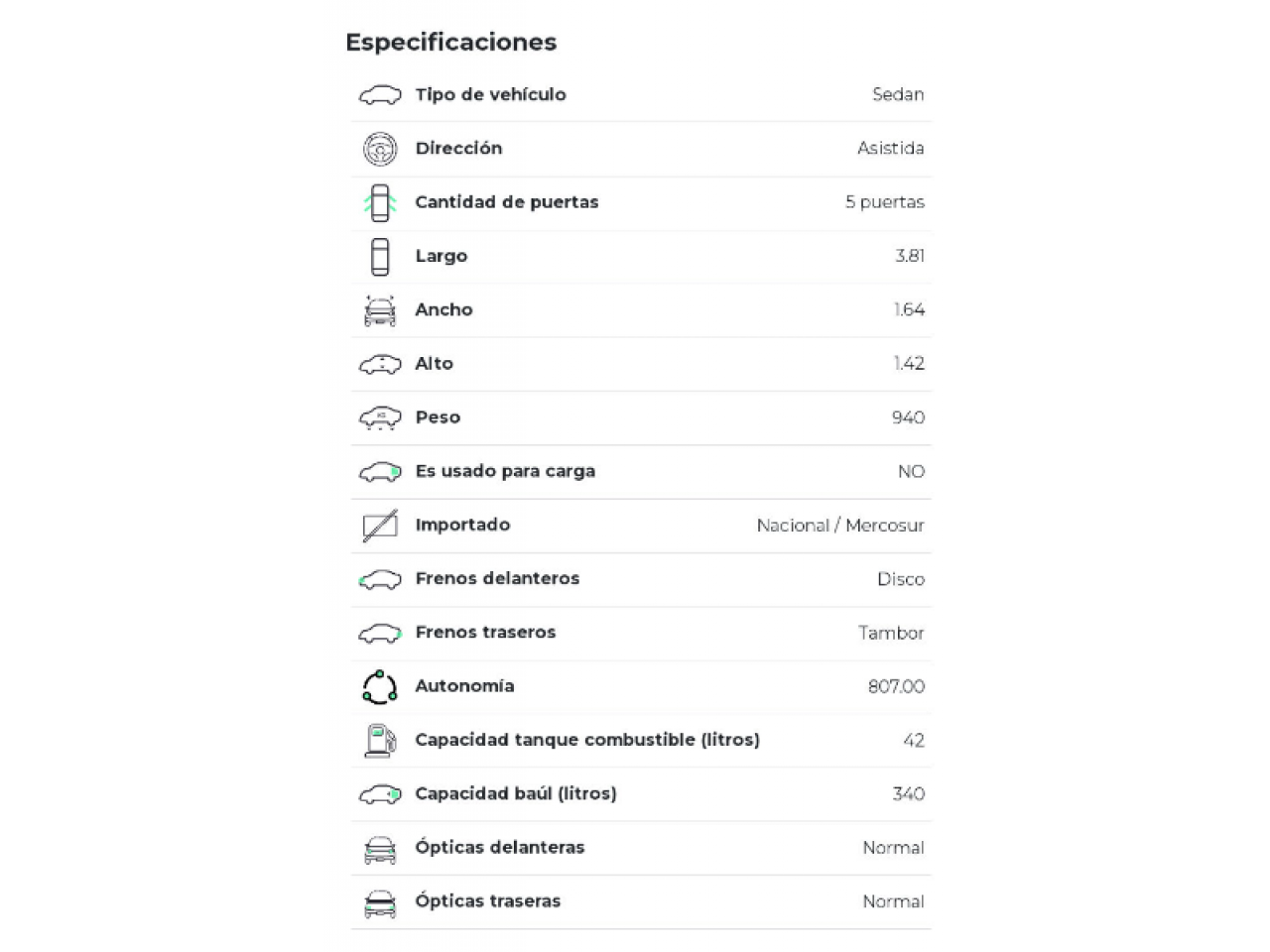Click the Alto specification label
The width and height of the screenshot is (1270, 952).
tap(434, 364)
